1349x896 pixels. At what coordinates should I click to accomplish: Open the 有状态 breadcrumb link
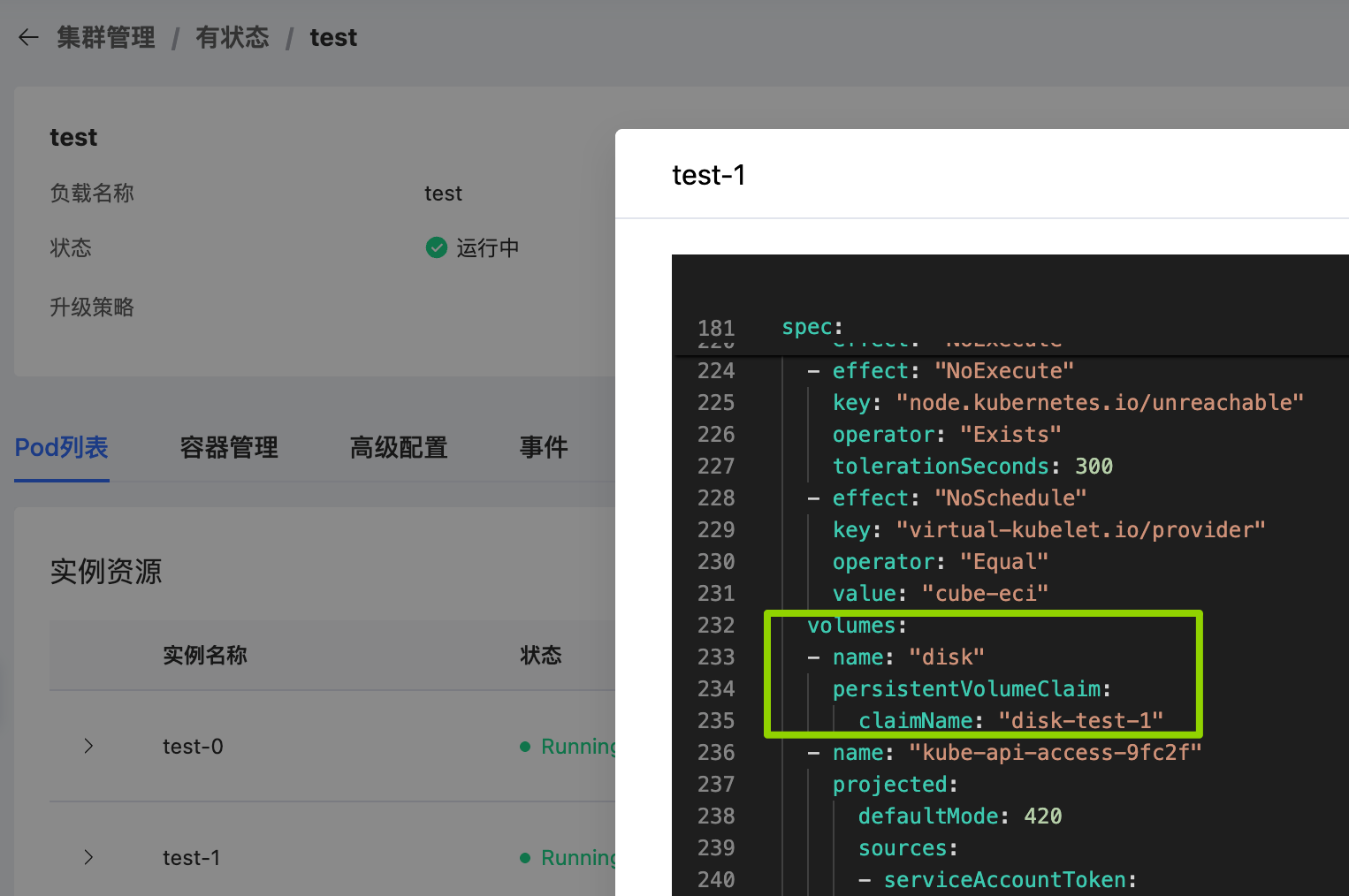click(x=232, y=37)
